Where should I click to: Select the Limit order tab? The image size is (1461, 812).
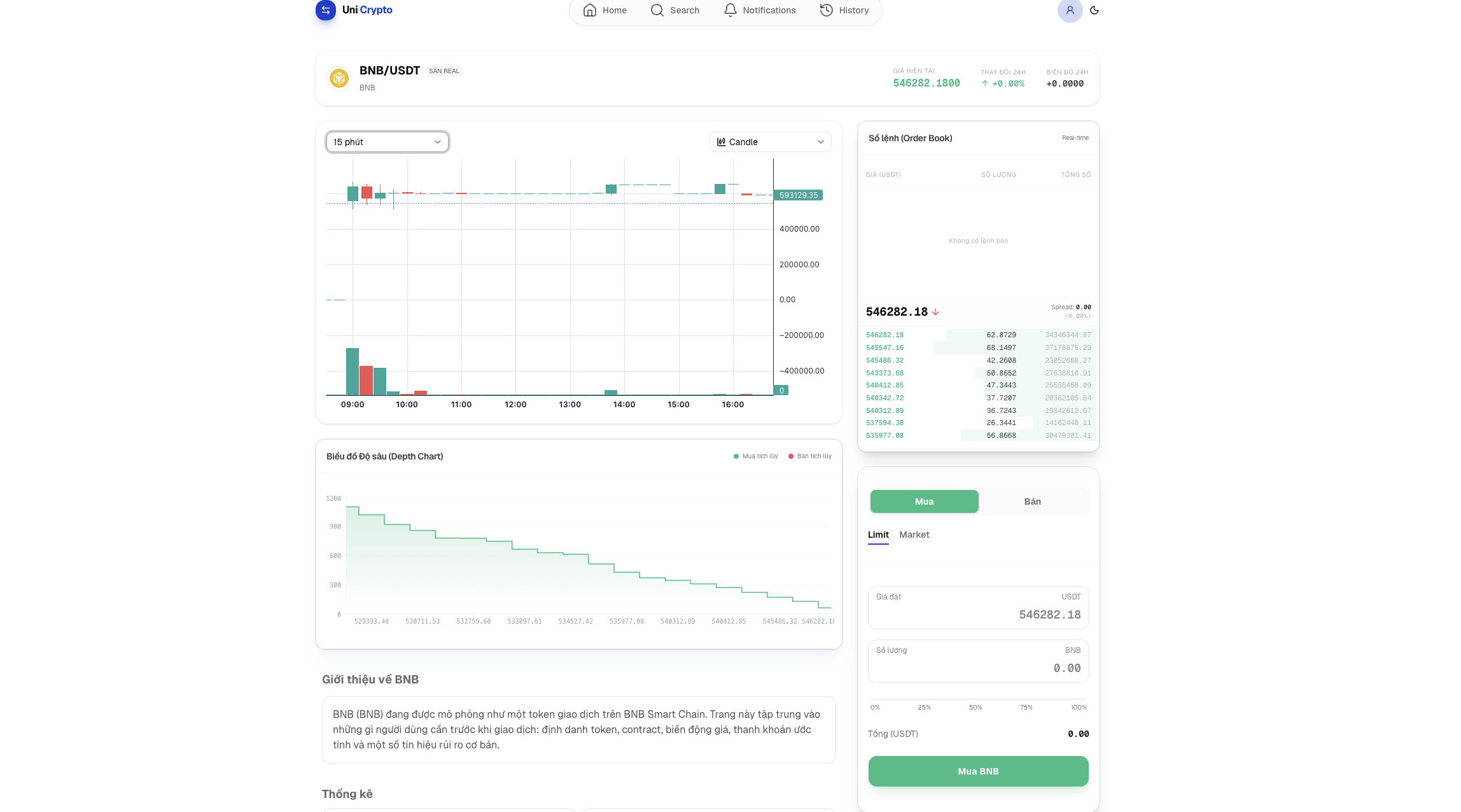[x=878, y=535]
